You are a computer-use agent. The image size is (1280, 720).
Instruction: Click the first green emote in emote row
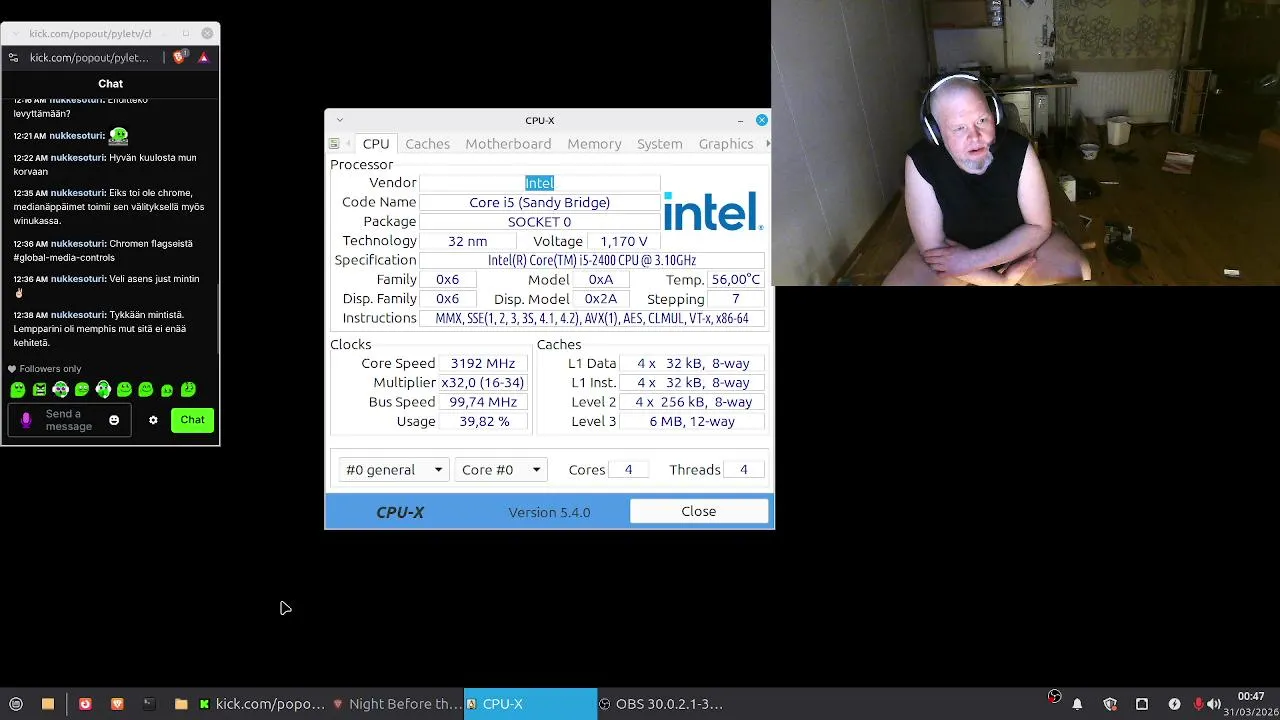(x=18, y=390)
